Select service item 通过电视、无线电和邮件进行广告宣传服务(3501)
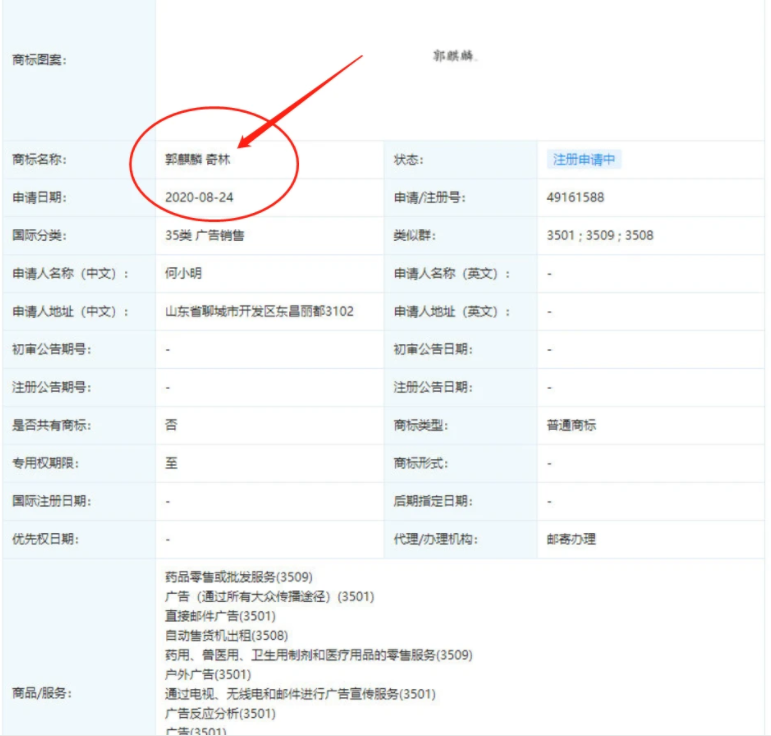 click(300, 694)
